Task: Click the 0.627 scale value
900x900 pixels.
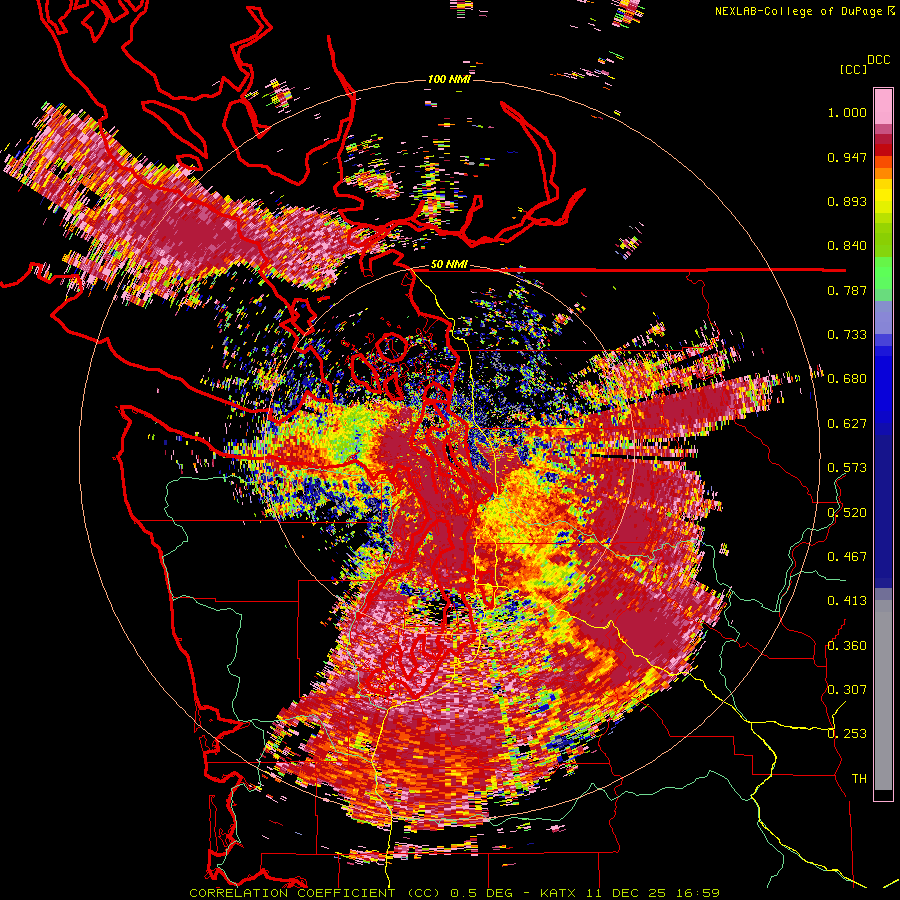Action: coord(847,424)
